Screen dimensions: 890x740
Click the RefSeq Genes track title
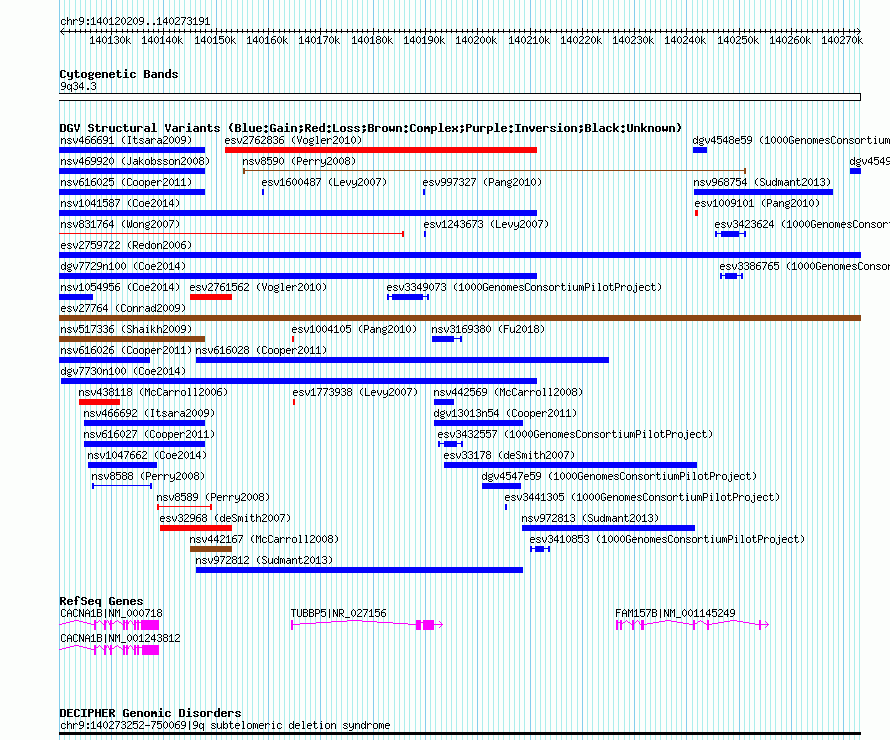[101, 601]
